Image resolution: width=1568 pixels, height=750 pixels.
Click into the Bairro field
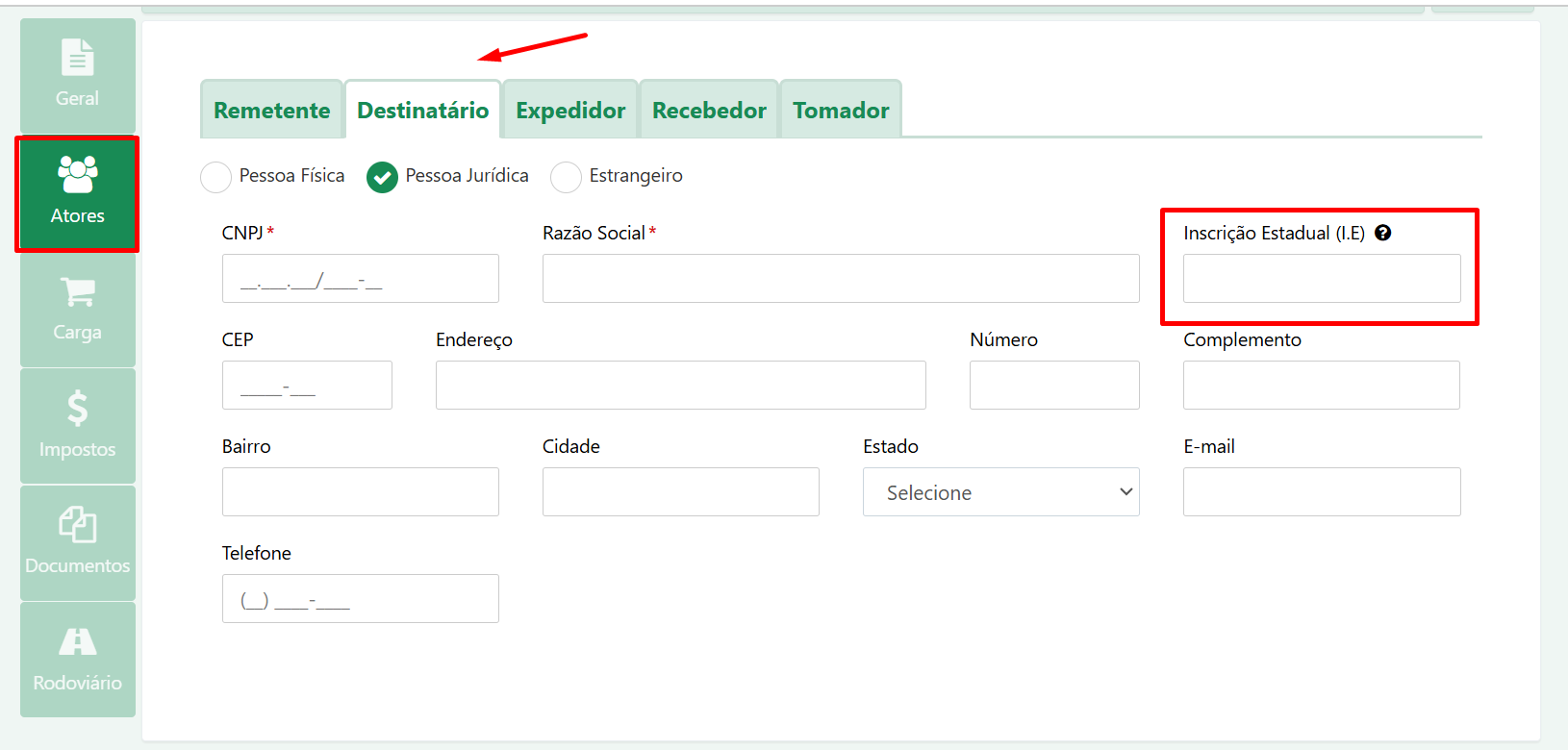click(361, 492)
